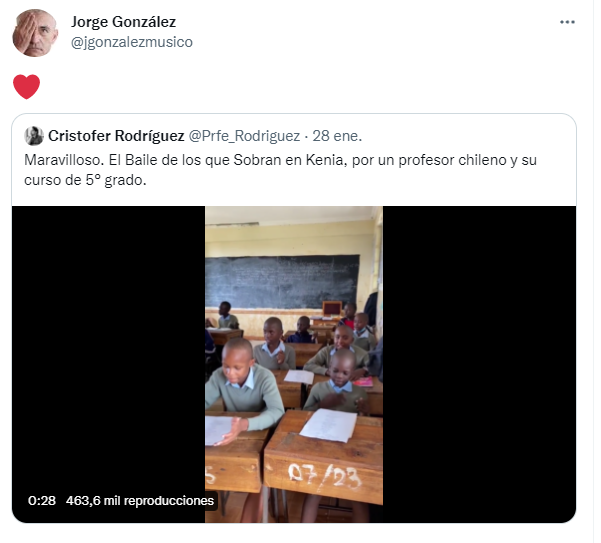Click the 463,6 mil reproducciones view count

click(140, 500)
